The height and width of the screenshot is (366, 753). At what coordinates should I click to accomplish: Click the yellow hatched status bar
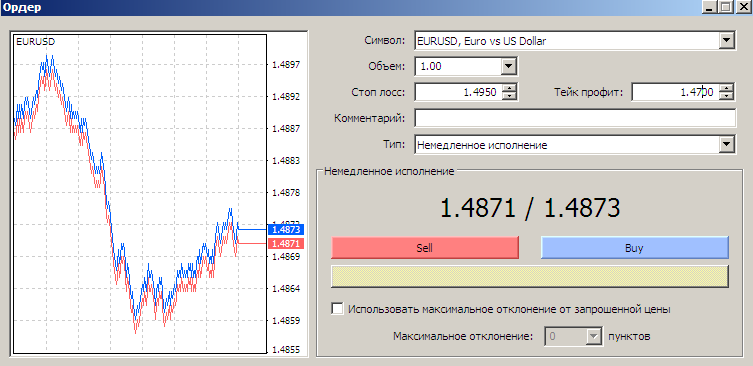tap(530, 277)
